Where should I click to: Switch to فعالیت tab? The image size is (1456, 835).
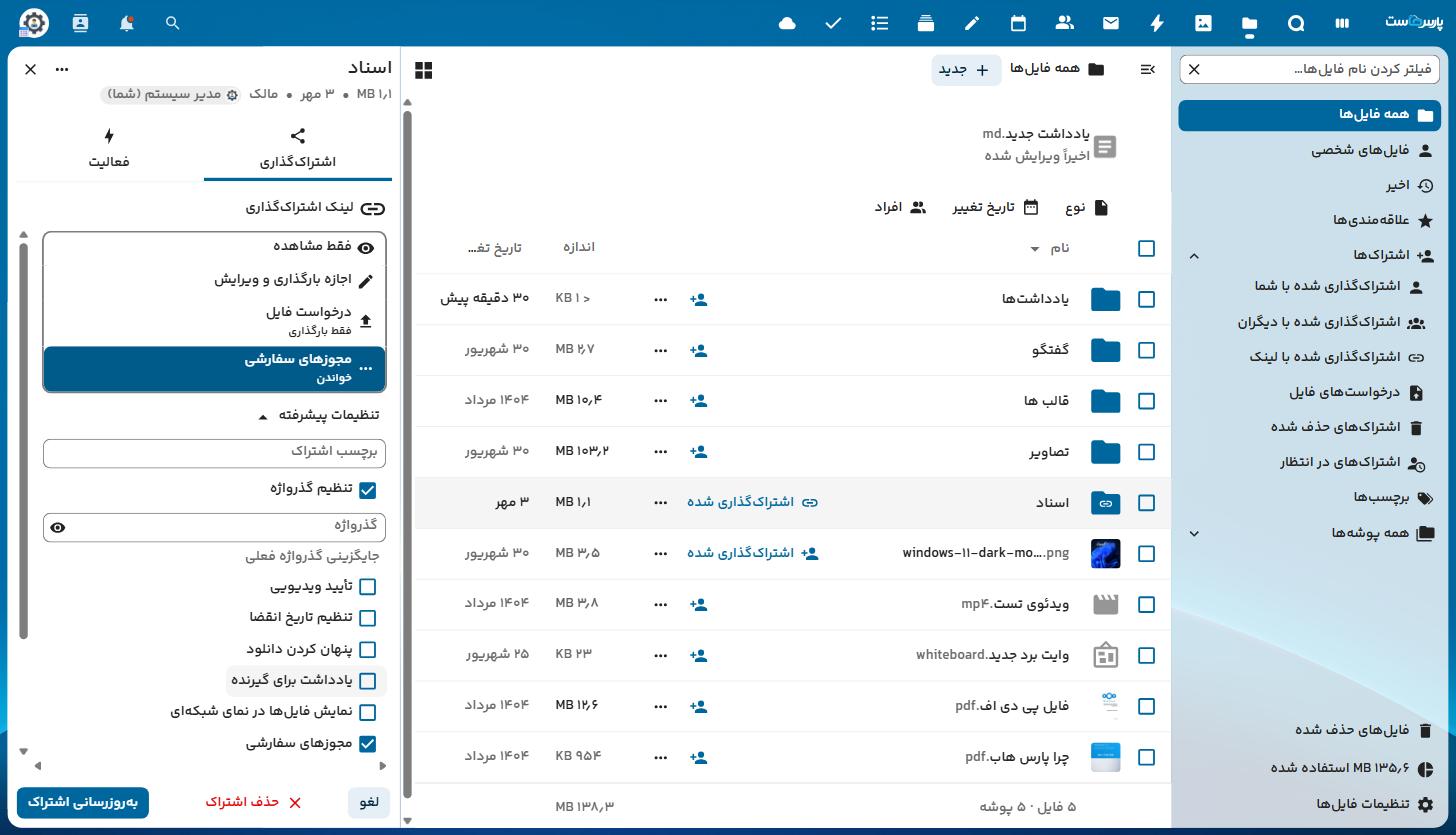[x=109, y=149]
